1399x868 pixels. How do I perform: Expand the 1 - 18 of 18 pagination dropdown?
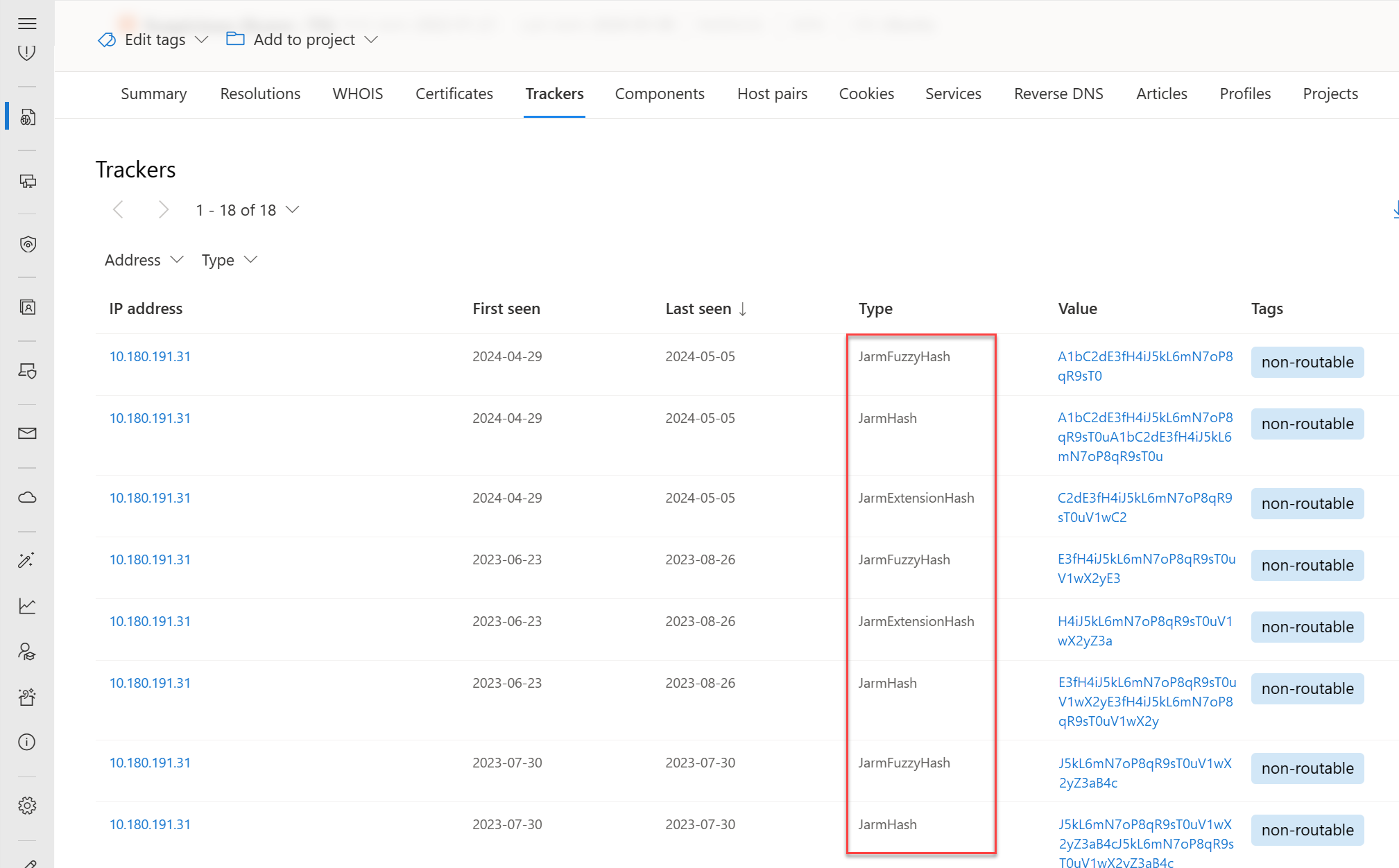(x=248, y=210)
